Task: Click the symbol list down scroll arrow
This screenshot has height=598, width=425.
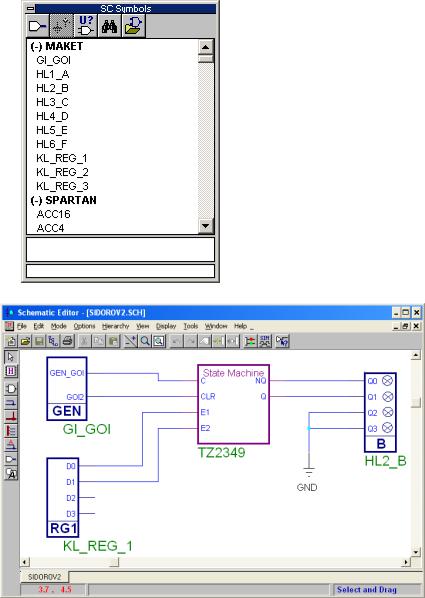Action: pos(205,226)
